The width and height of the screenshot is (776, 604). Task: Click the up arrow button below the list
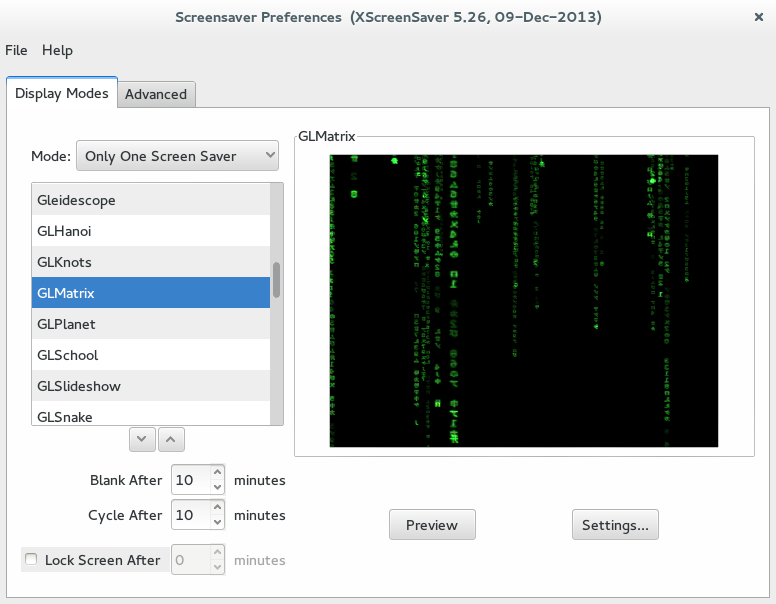[x=171, y=439]
